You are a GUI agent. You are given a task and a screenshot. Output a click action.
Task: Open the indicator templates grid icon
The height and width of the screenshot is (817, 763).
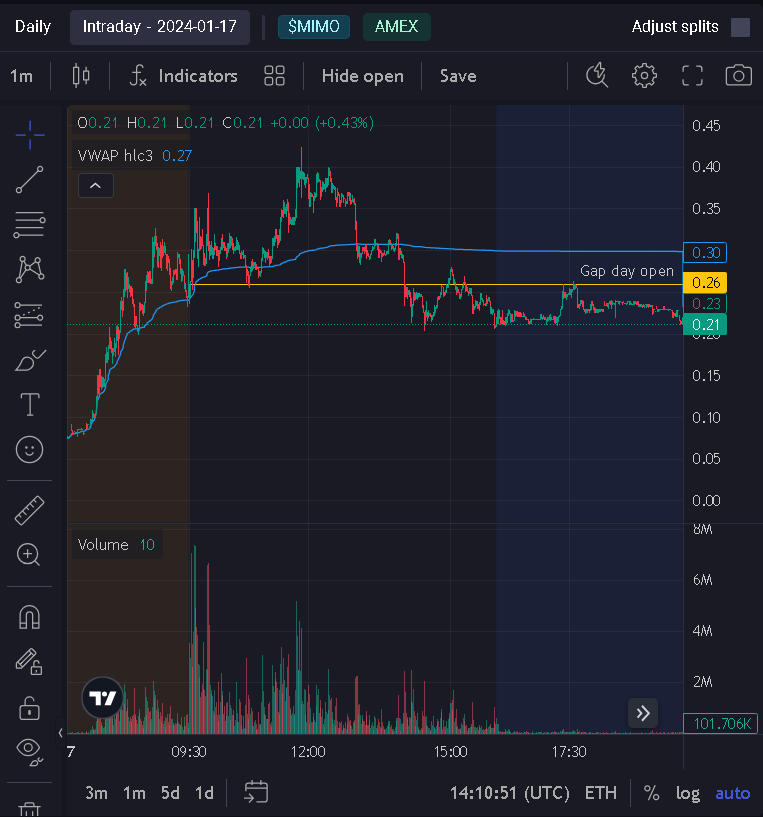pos(274,76)
